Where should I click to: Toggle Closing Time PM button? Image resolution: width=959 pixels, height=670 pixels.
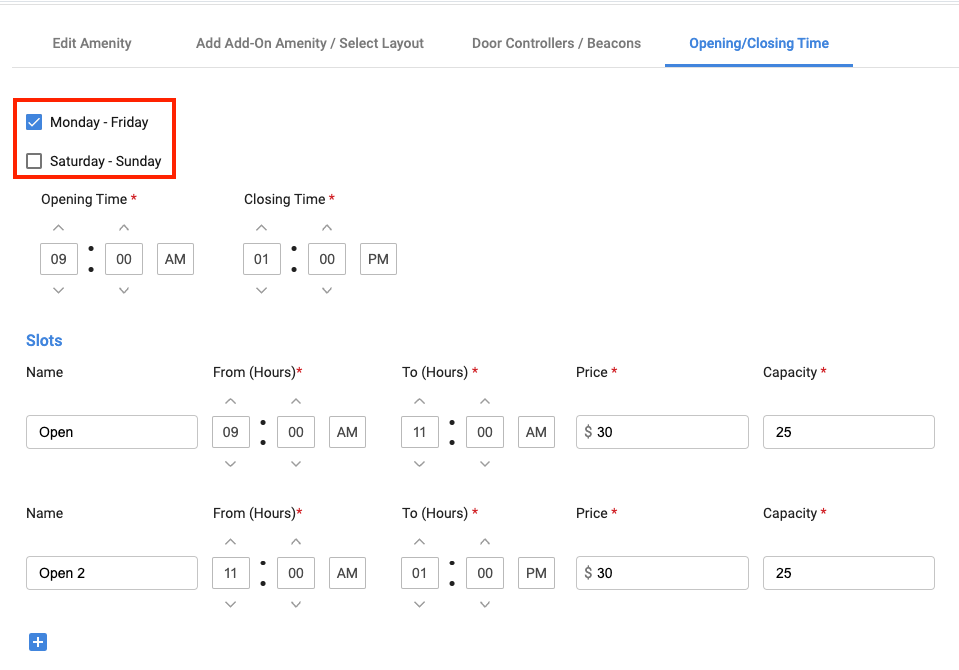click(379, 259)
